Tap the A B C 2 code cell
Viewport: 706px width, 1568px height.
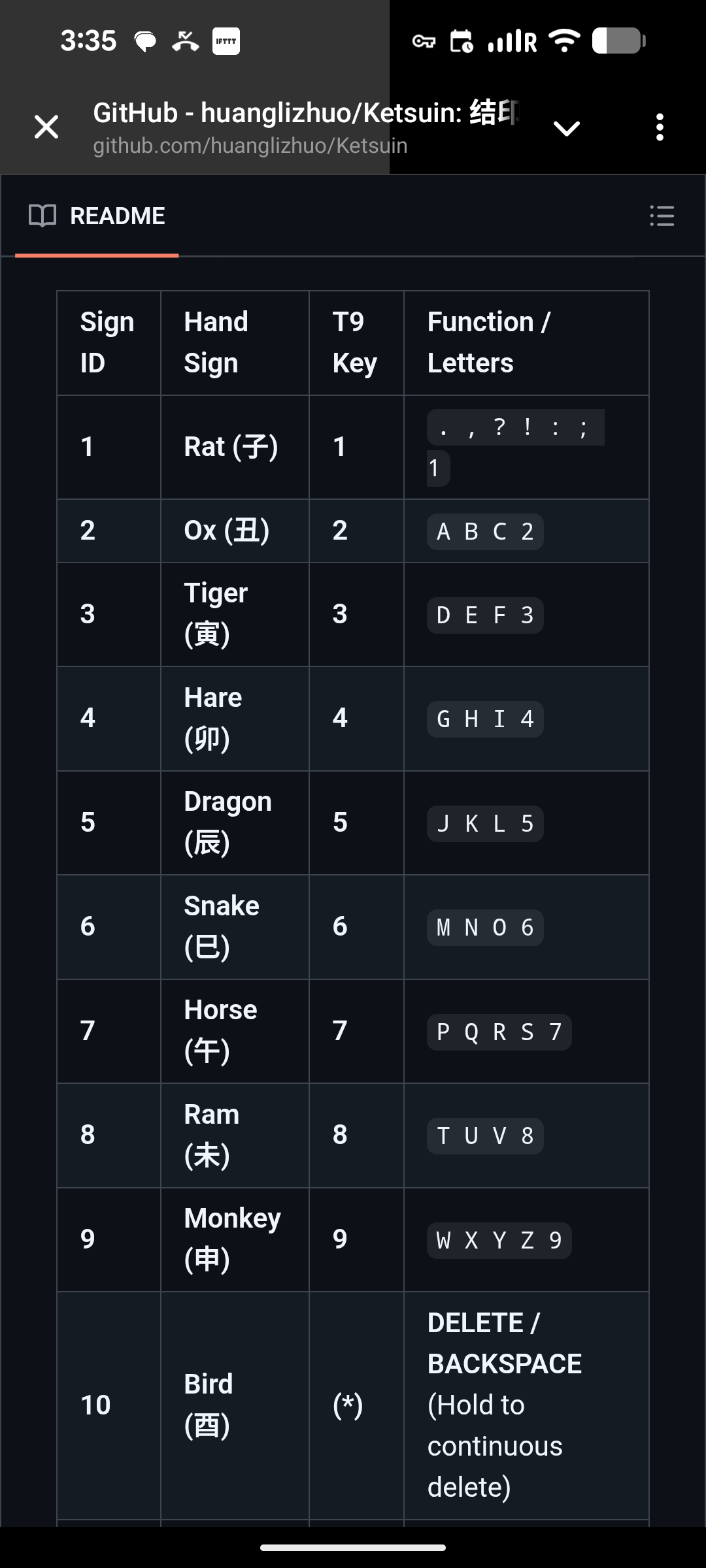[x=484, y=531]
